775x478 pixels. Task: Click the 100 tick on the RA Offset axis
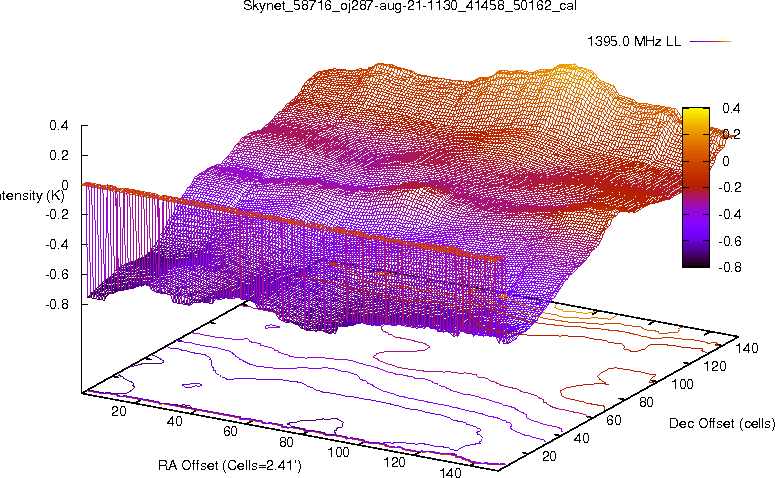click(x=339, y=452)
